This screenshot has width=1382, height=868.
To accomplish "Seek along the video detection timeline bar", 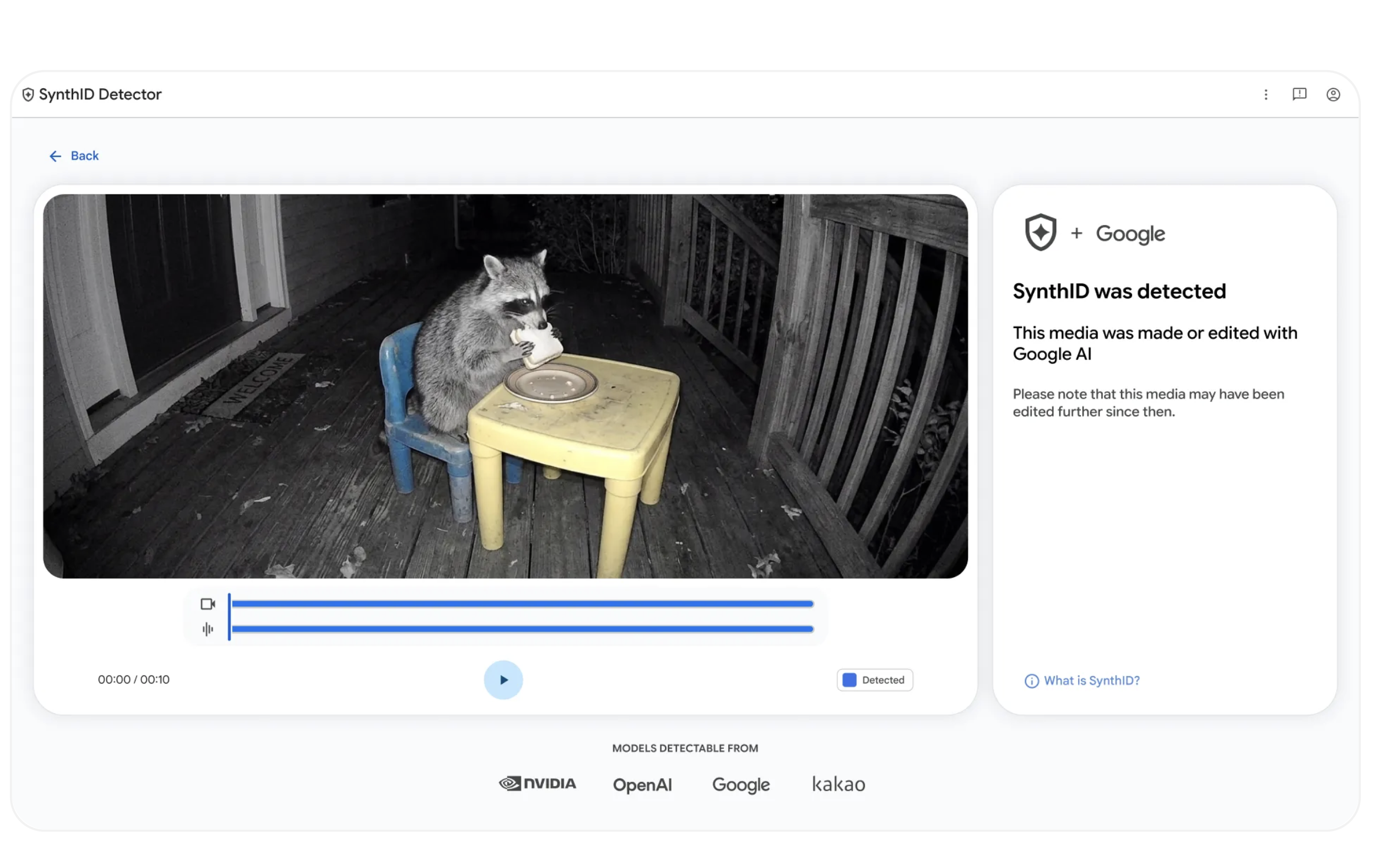I will tap(523, 604).
